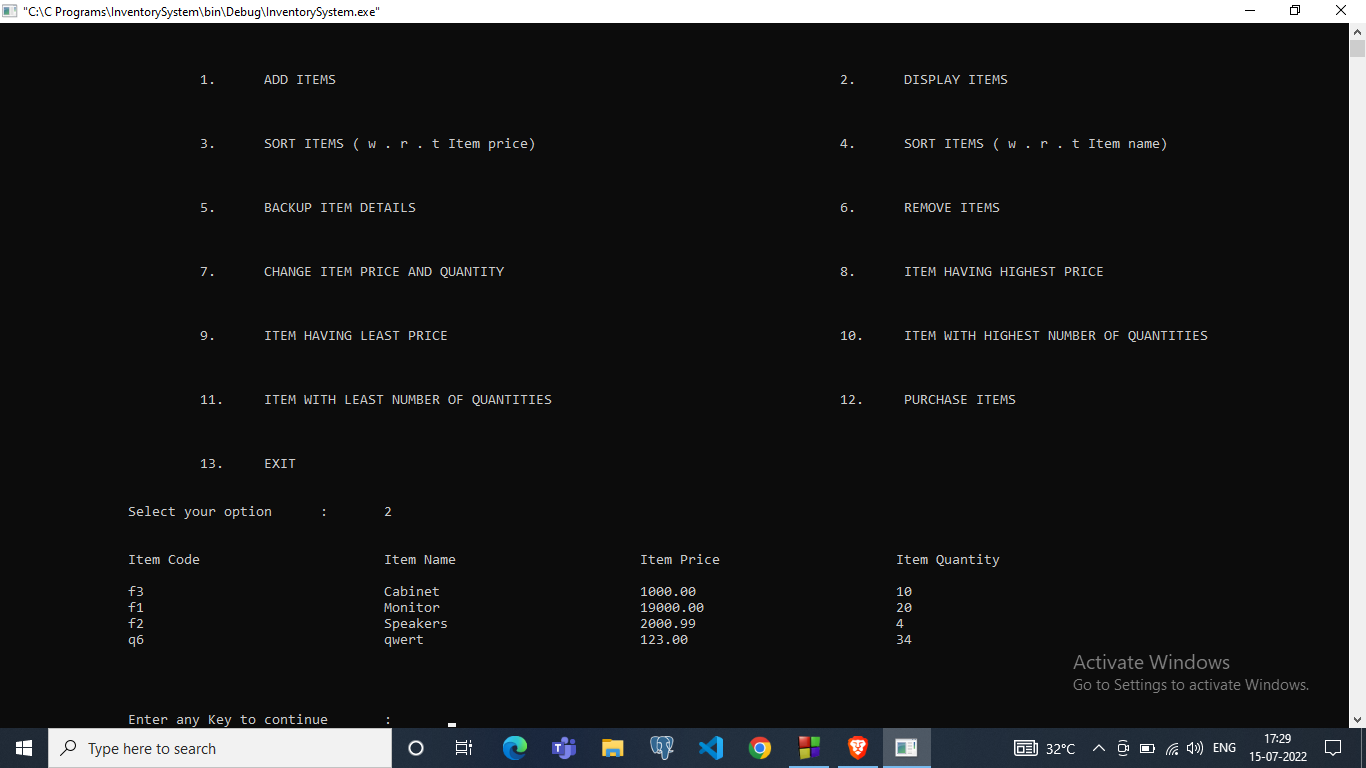Open Task View from the taskbar

(x=464, y=747)
